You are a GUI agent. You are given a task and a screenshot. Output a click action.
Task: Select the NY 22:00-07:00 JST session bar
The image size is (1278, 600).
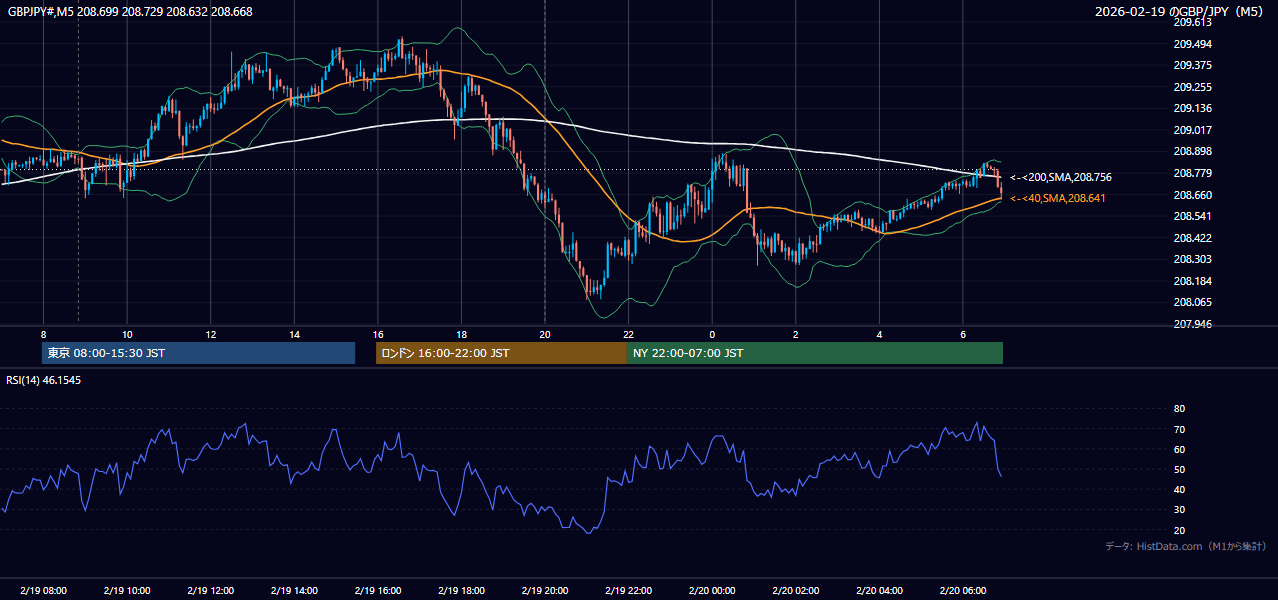pos(815,353)
